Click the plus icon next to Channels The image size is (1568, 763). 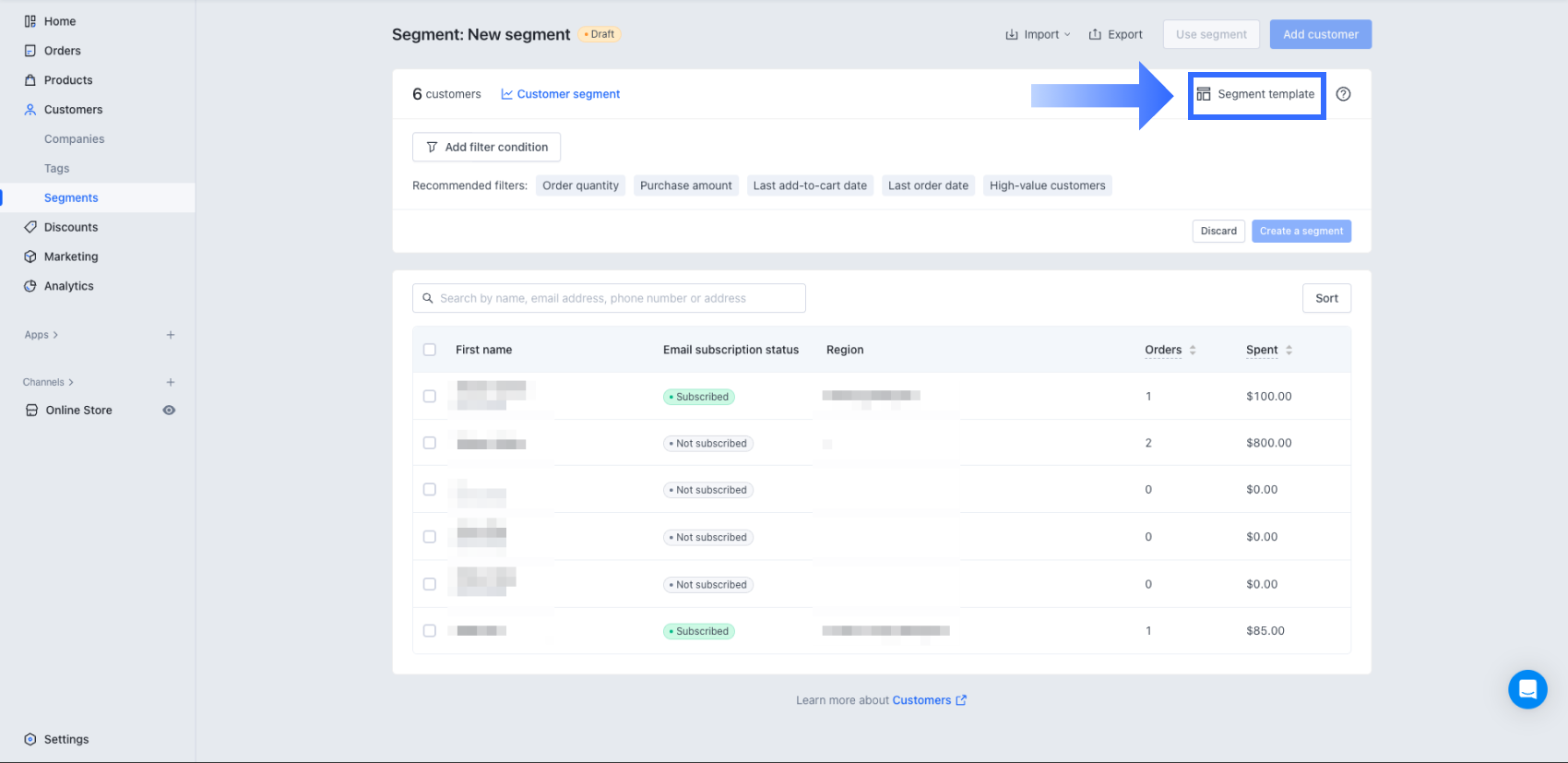click(171, 382)
